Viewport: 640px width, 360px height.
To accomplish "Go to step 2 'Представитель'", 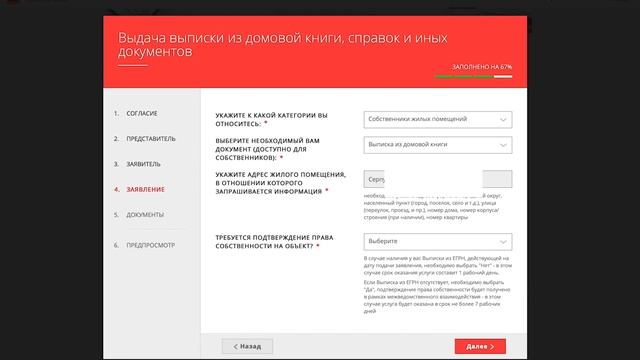I will pos(145,139).
